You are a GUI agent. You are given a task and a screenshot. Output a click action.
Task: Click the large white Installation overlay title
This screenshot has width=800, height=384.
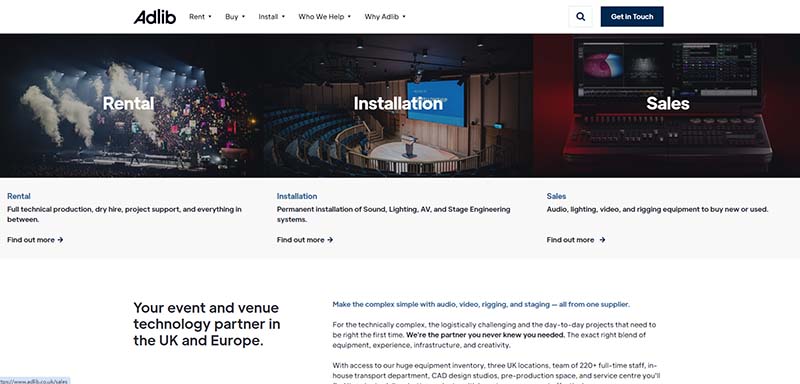coord(398,104)
